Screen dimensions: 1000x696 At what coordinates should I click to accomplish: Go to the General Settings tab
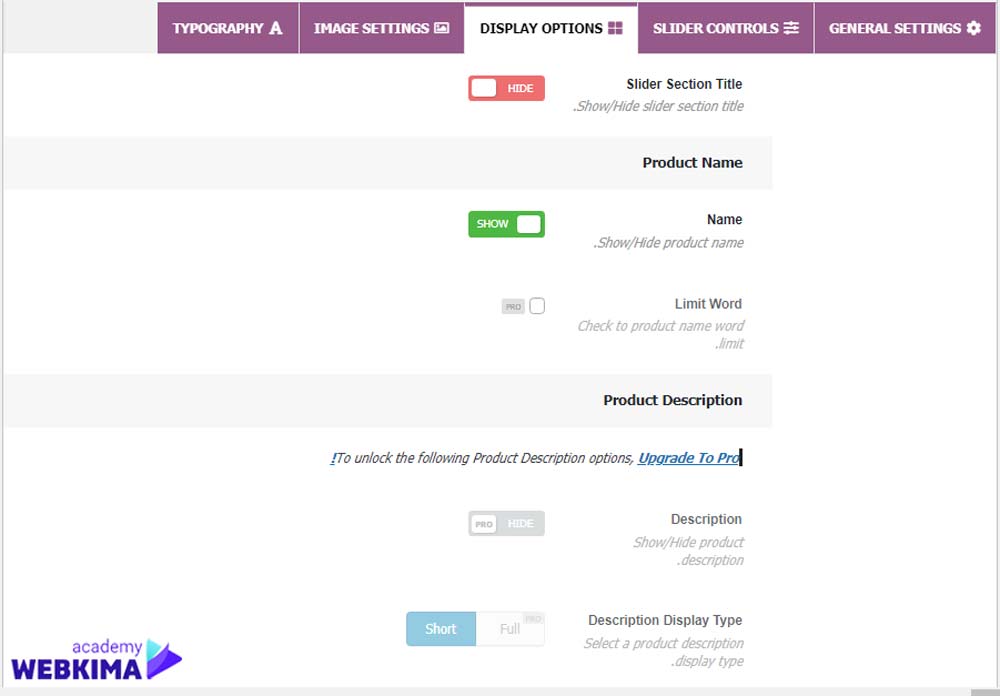click(905, 28)
